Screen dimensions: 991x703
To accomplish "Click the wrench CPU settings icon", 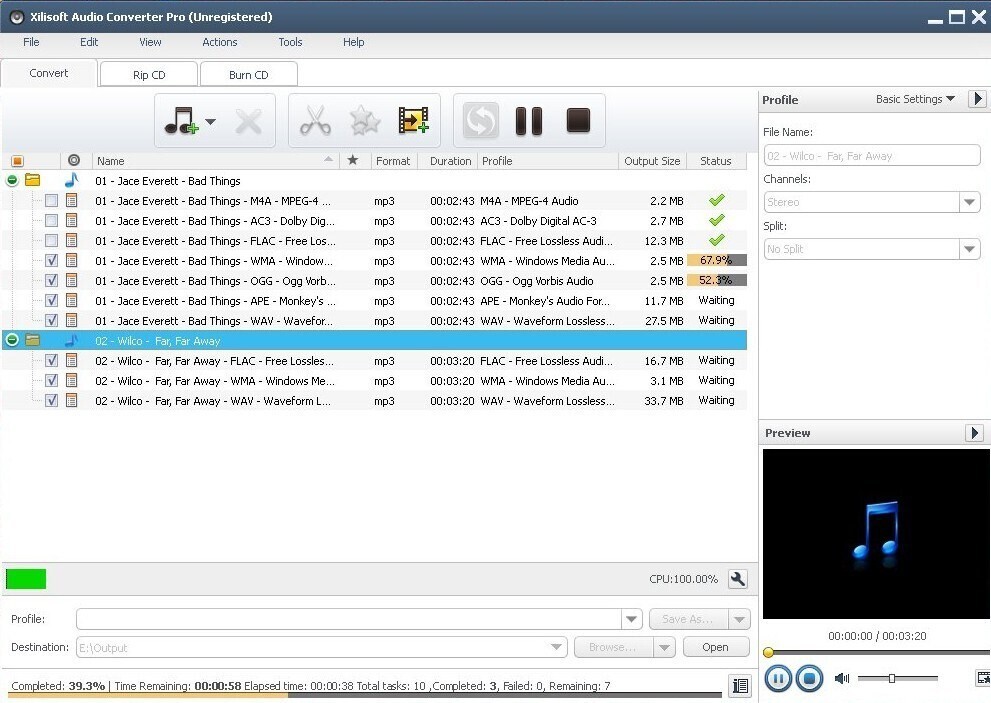I will point(738,579).
